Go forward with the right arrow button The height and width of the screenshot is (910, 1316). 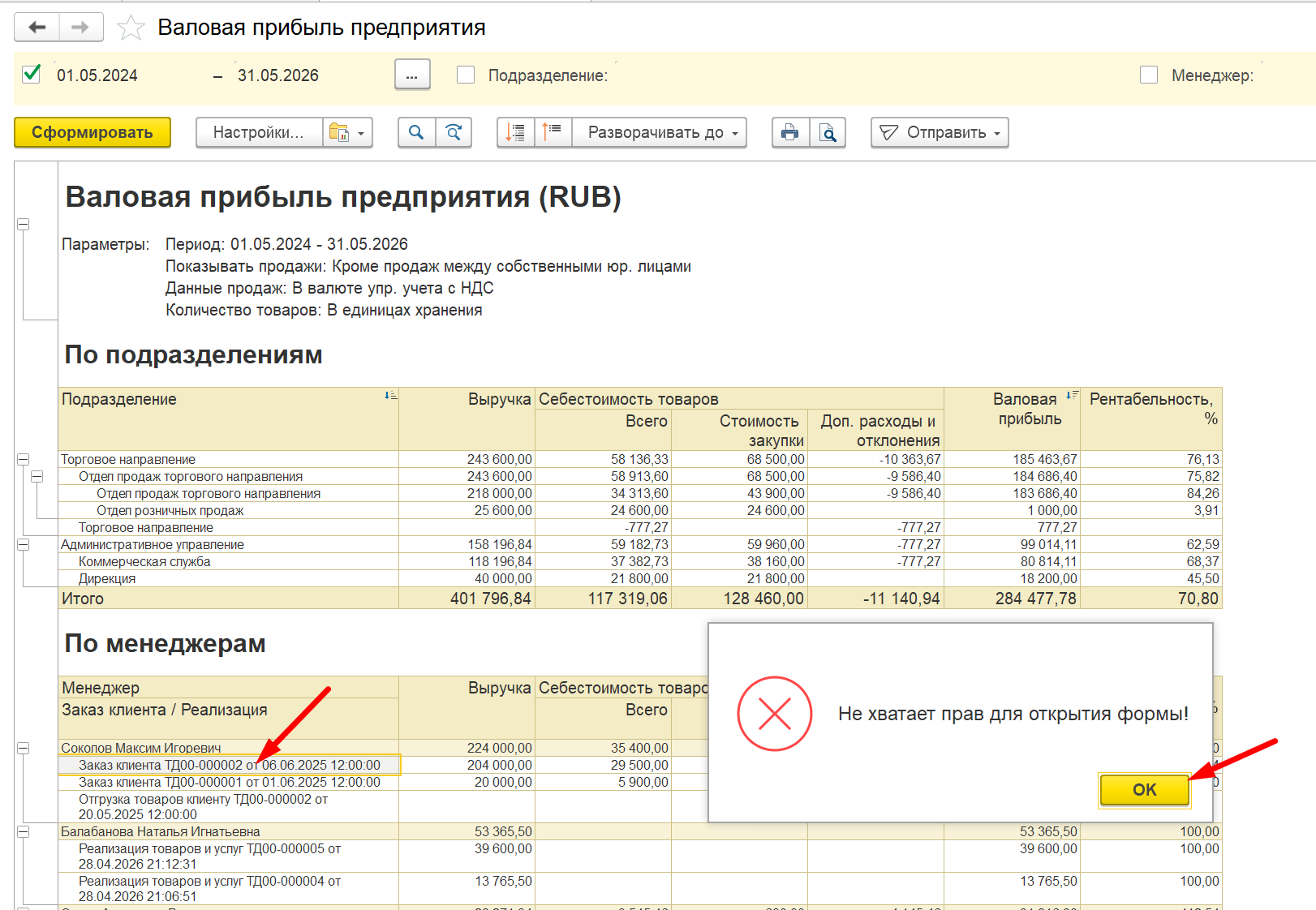(80, 27)
